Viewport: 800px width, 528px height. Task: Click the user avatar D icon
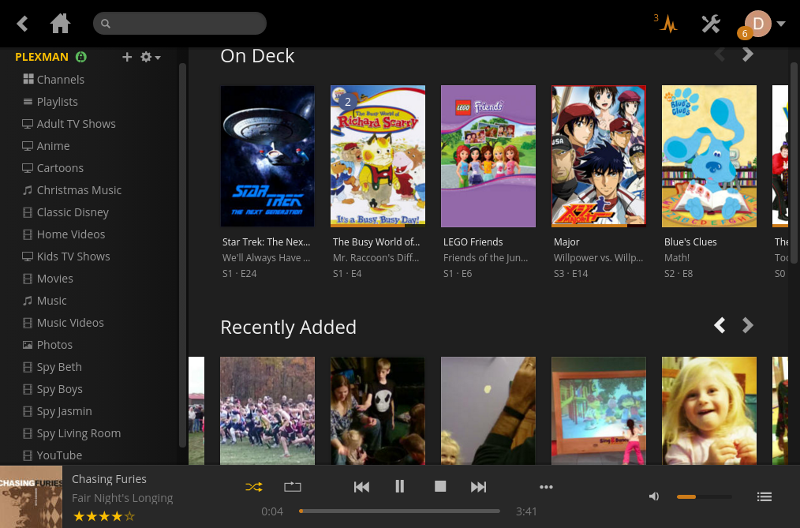(757, 23)
